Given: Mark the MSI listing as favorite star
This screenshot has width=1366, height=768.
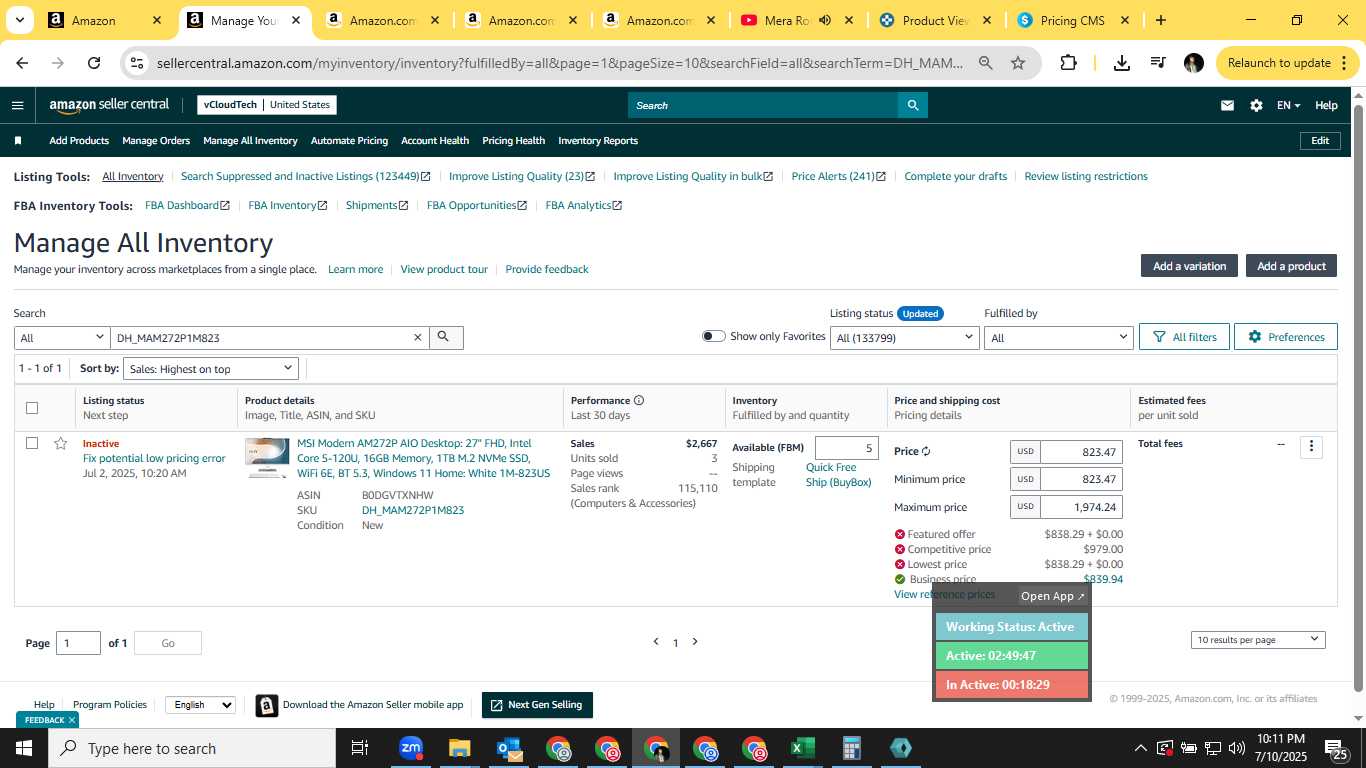Looking at the screenshot, I should pos(61,443).
